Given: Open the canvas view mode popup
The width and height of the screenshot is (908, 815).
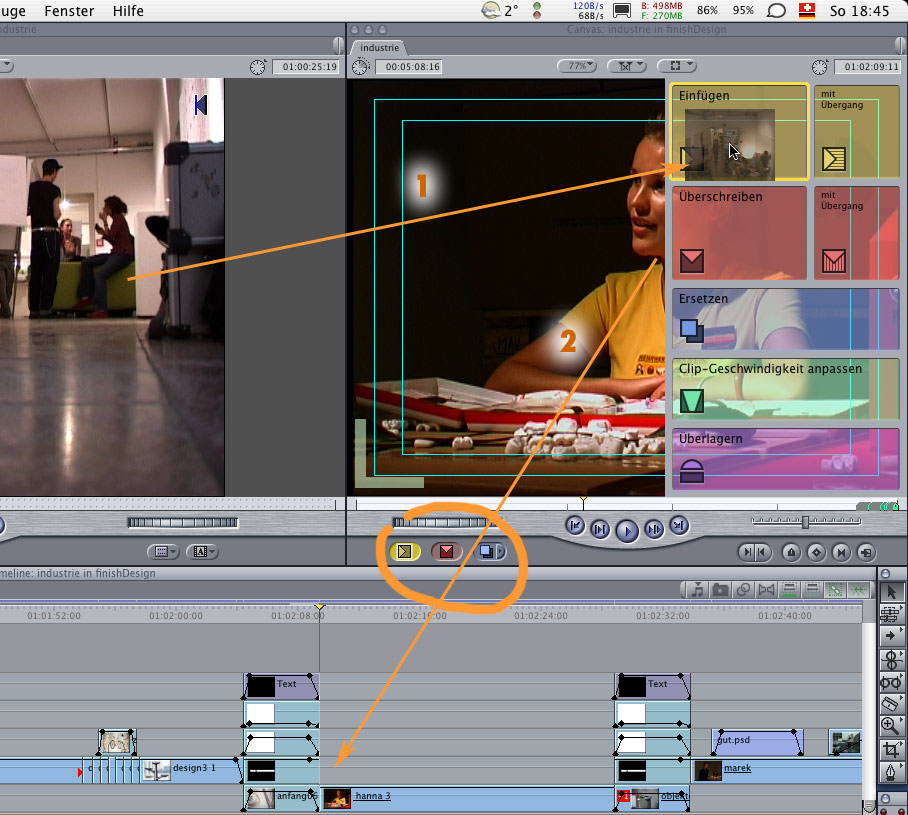Looking at the screenshot, I should click(x=678, y=66).
